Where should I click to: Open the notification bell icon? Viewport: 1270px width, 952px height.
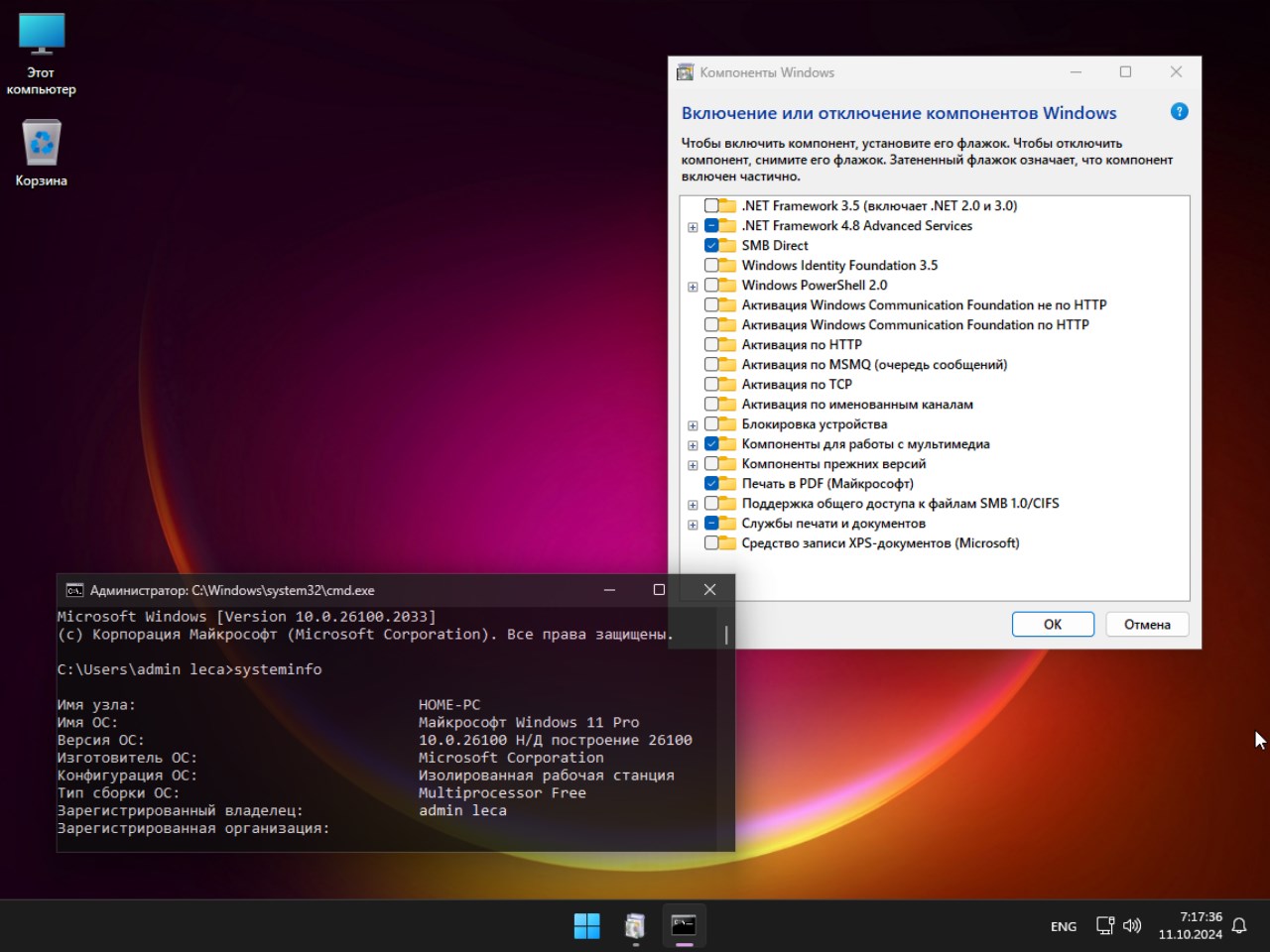coord(1239,925)
